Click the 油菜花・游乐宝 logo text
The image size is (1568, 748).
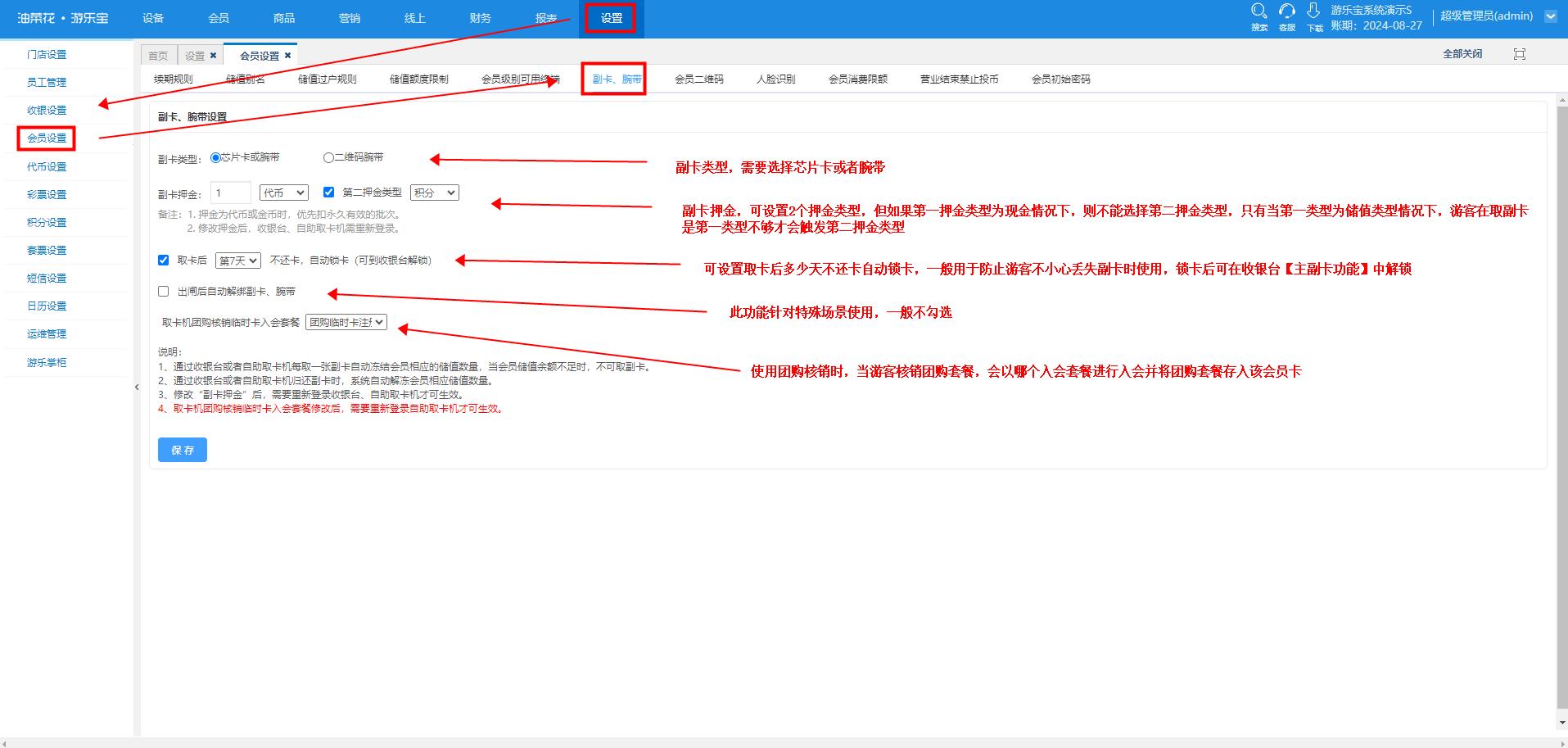click(63, 18)
